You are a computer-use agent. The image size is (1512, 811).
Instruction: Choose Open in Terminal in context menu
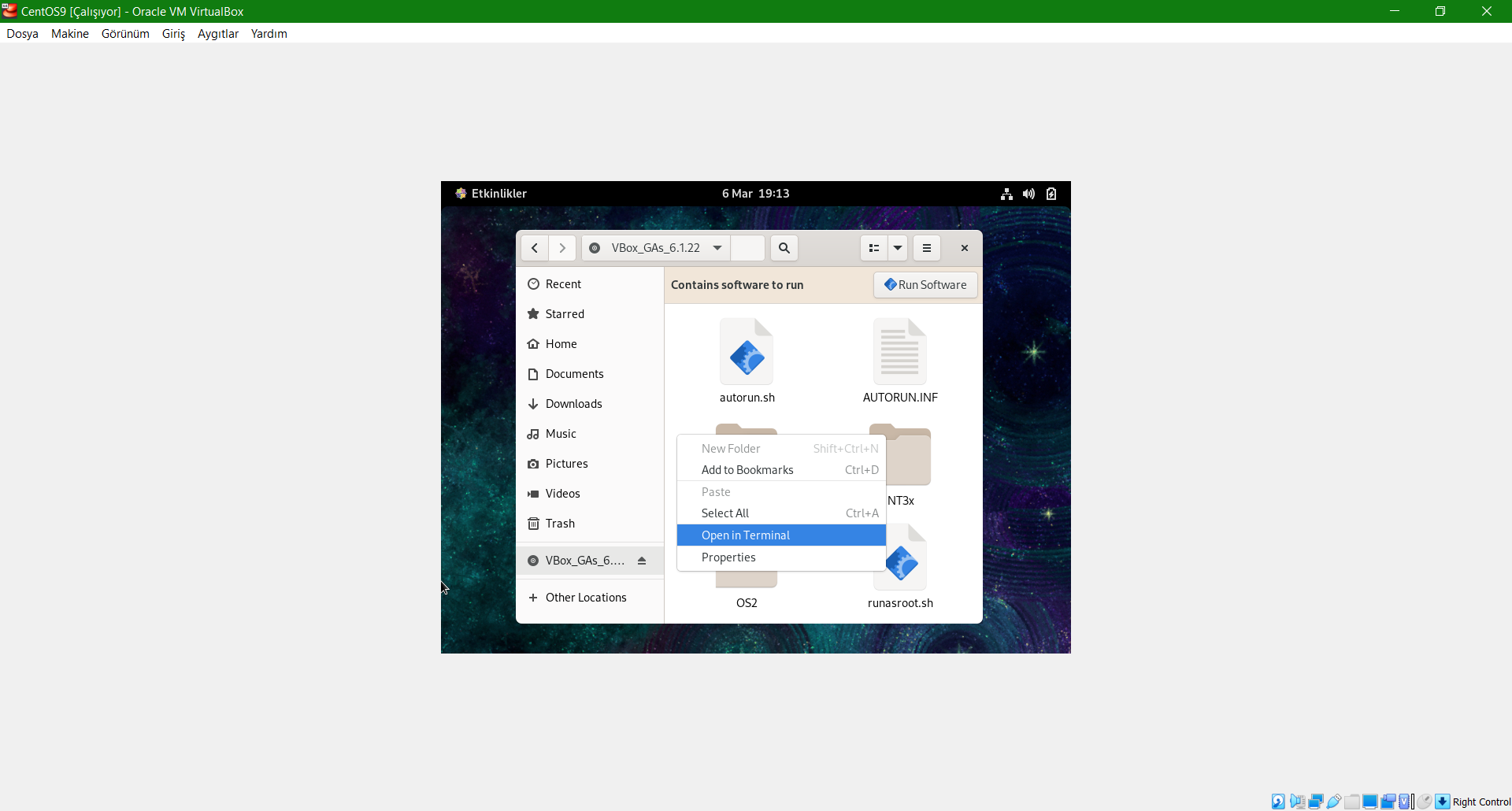point(781,535)
